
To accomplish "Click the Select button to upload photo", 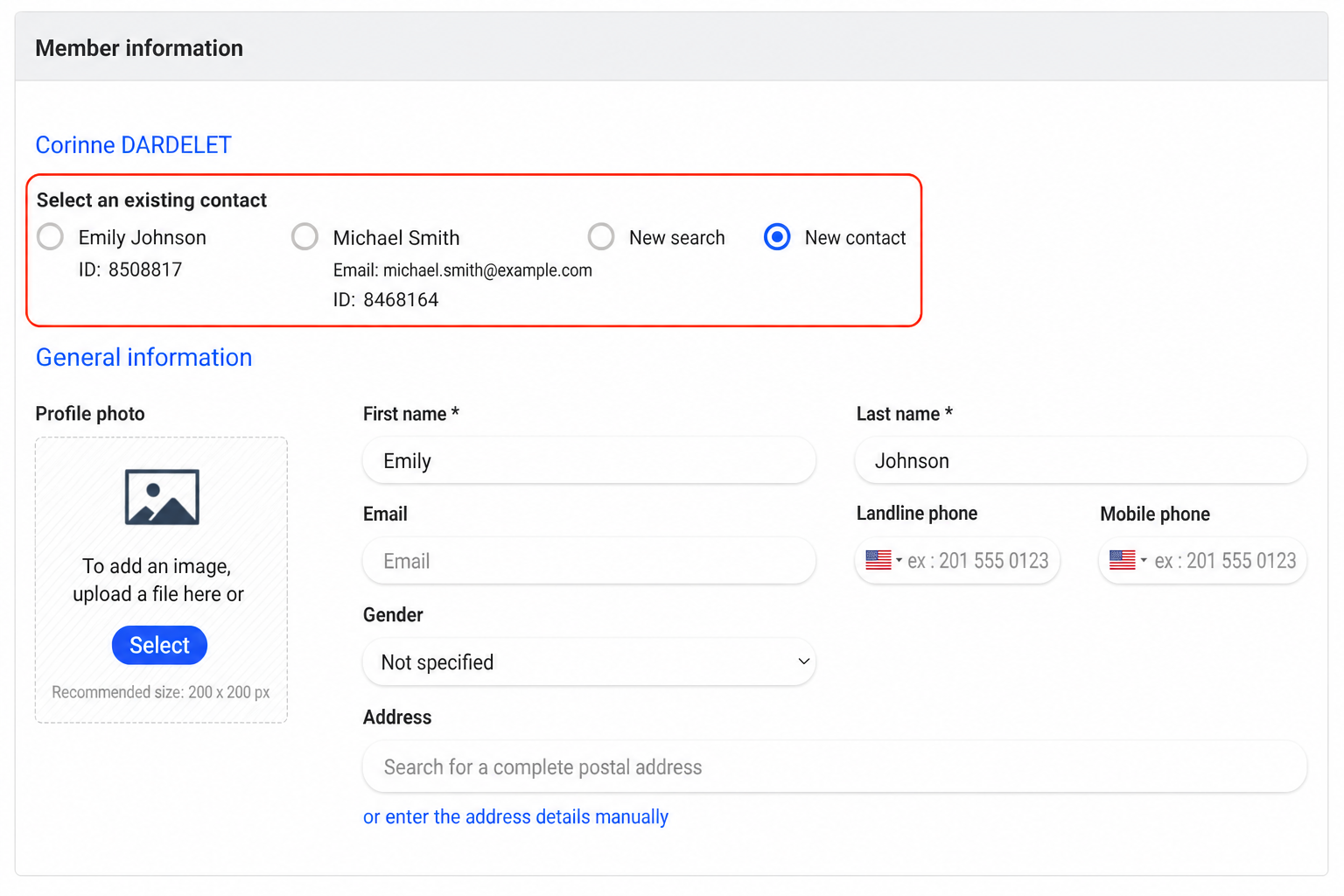I will click(159, 645).
